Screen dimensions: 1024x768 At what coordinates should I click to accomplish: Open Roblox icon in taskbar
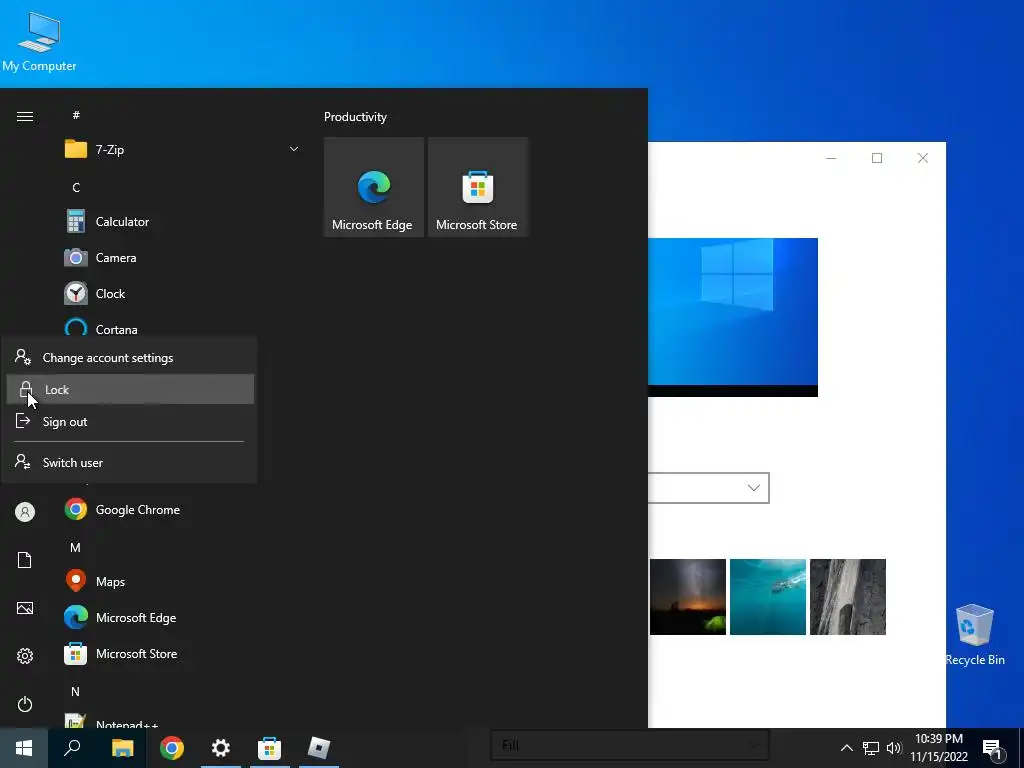point(319,748)
